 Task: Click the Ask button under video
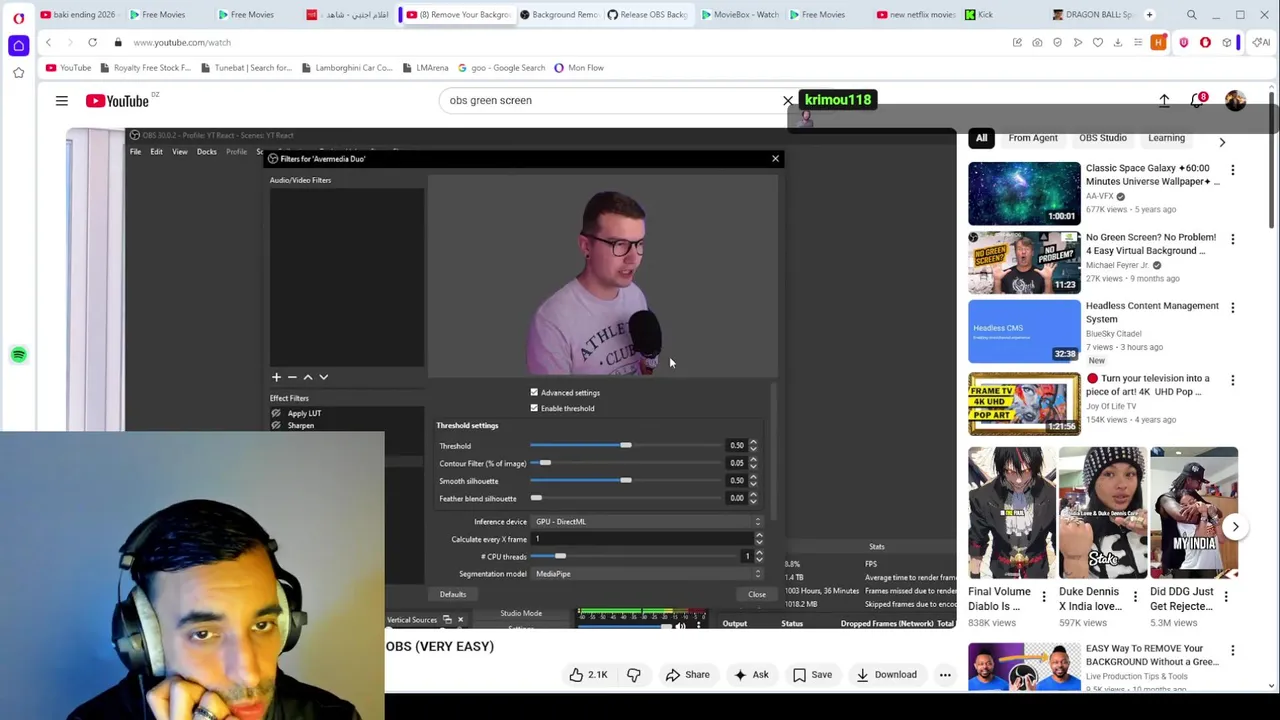pyautogui.click(x=750, y=675)
